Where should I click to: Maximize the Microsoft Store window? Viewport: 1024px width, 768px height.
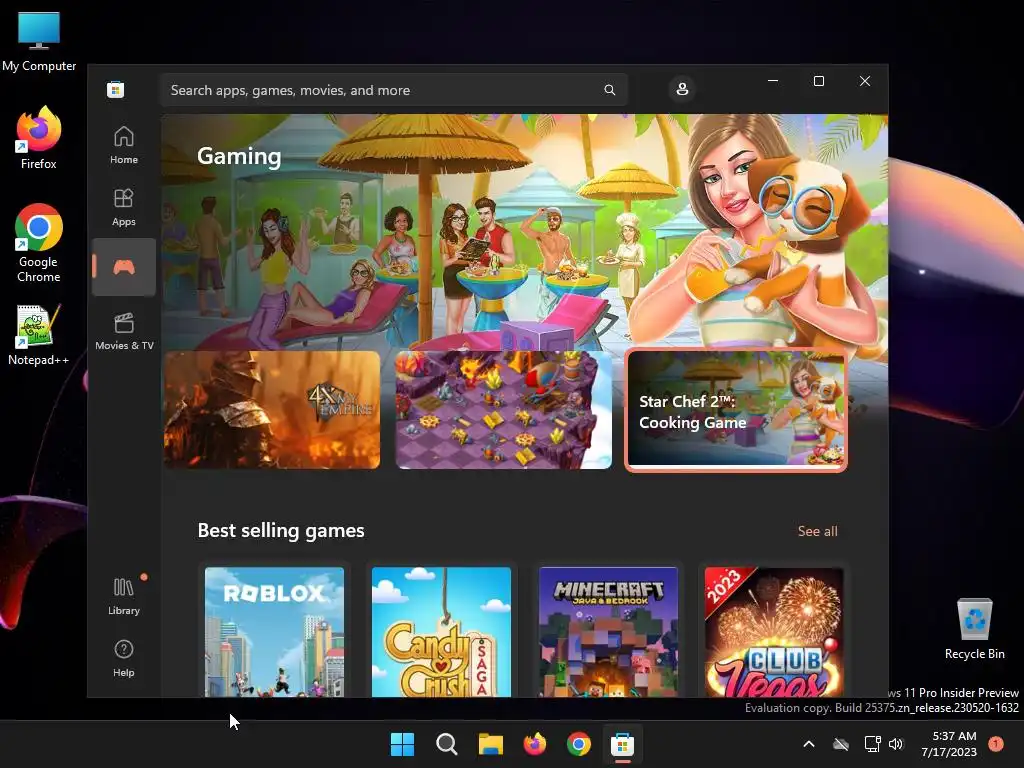[819, 81]
